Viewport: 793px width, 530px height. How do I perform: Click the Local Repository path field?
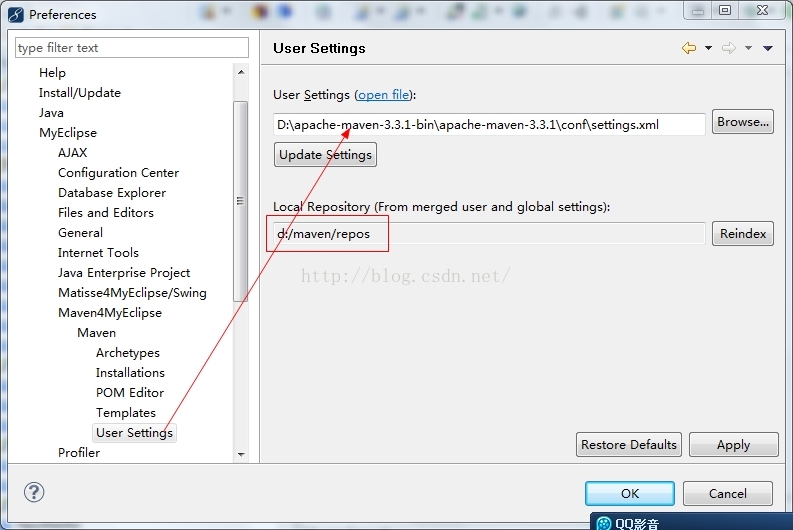(x=489, y=234)
